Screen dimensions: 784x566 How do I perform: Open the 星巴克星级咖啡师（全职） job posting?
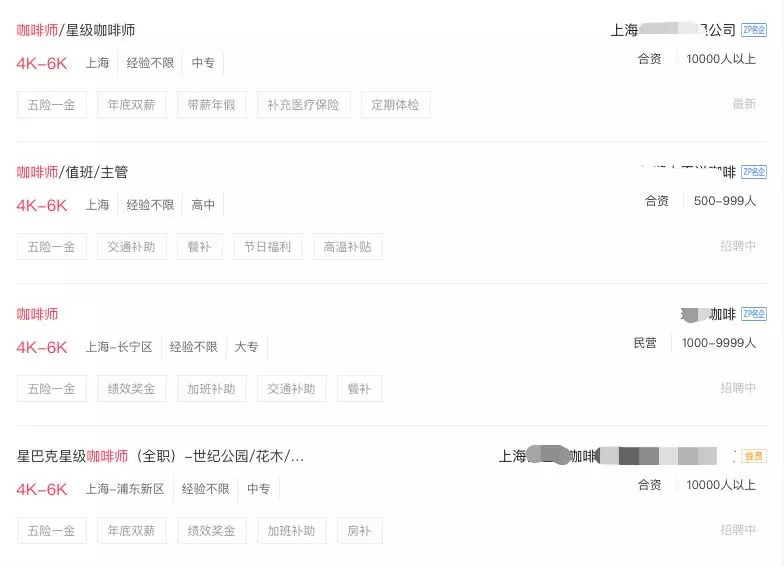pos(160,456)
